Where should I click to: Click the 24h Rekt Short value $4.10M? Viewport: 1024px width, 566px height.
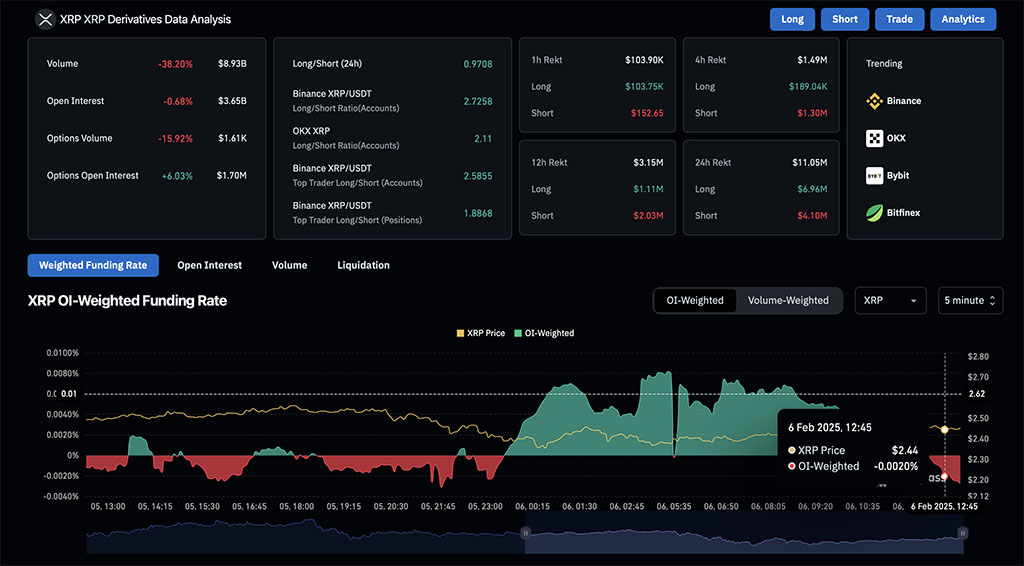(812, 215)
